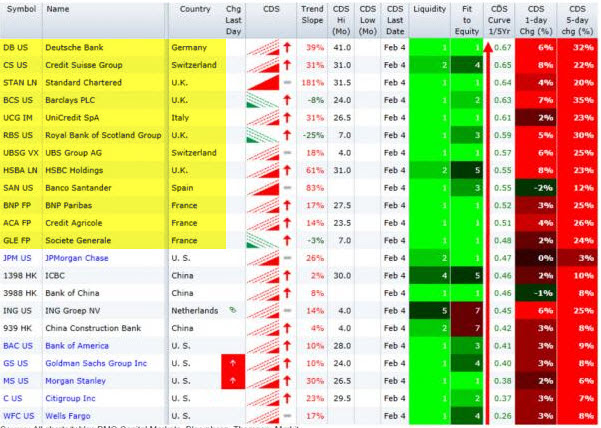
Task: Click Deutsche Bank CDS sparkline chart
Action: pyautogui.click(x=263, y=48)
